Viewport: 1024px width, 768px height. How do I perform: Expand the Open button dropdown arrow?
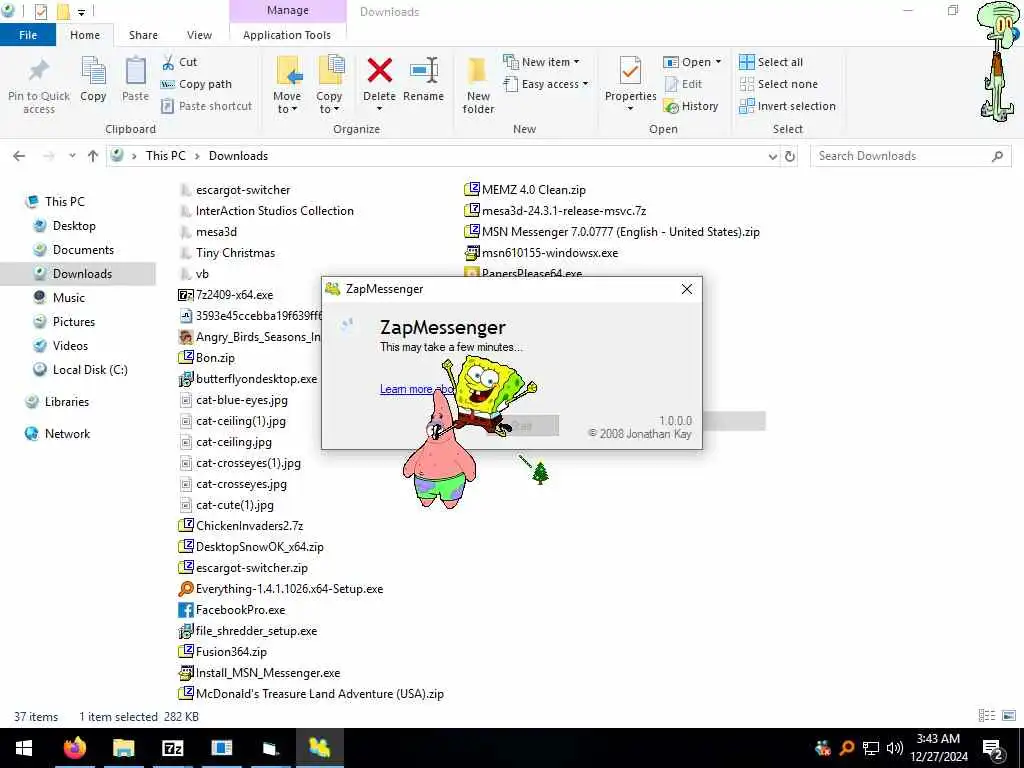click(x=718, y=62)
